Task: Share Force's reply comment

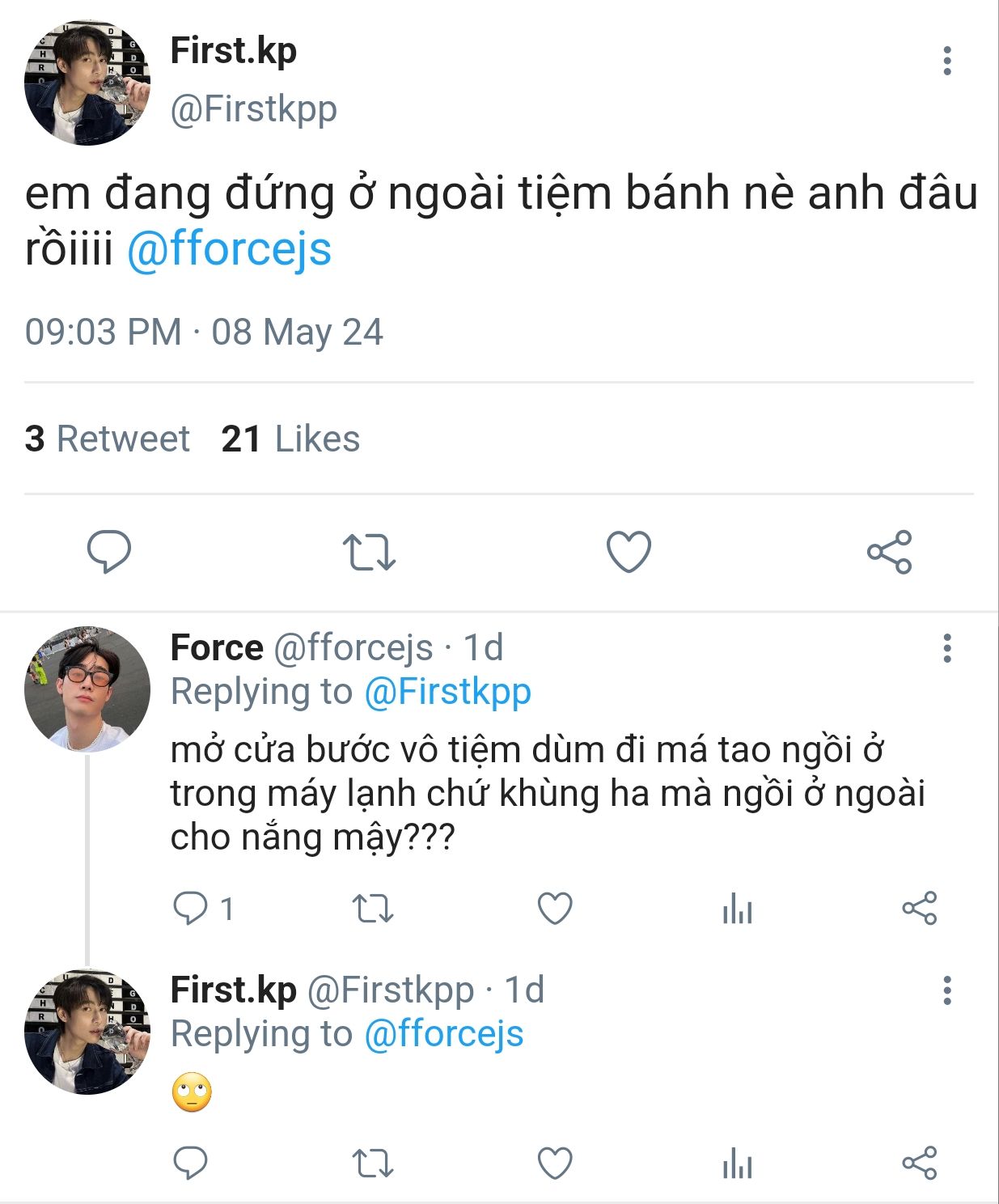Action: tap(919, 908)
